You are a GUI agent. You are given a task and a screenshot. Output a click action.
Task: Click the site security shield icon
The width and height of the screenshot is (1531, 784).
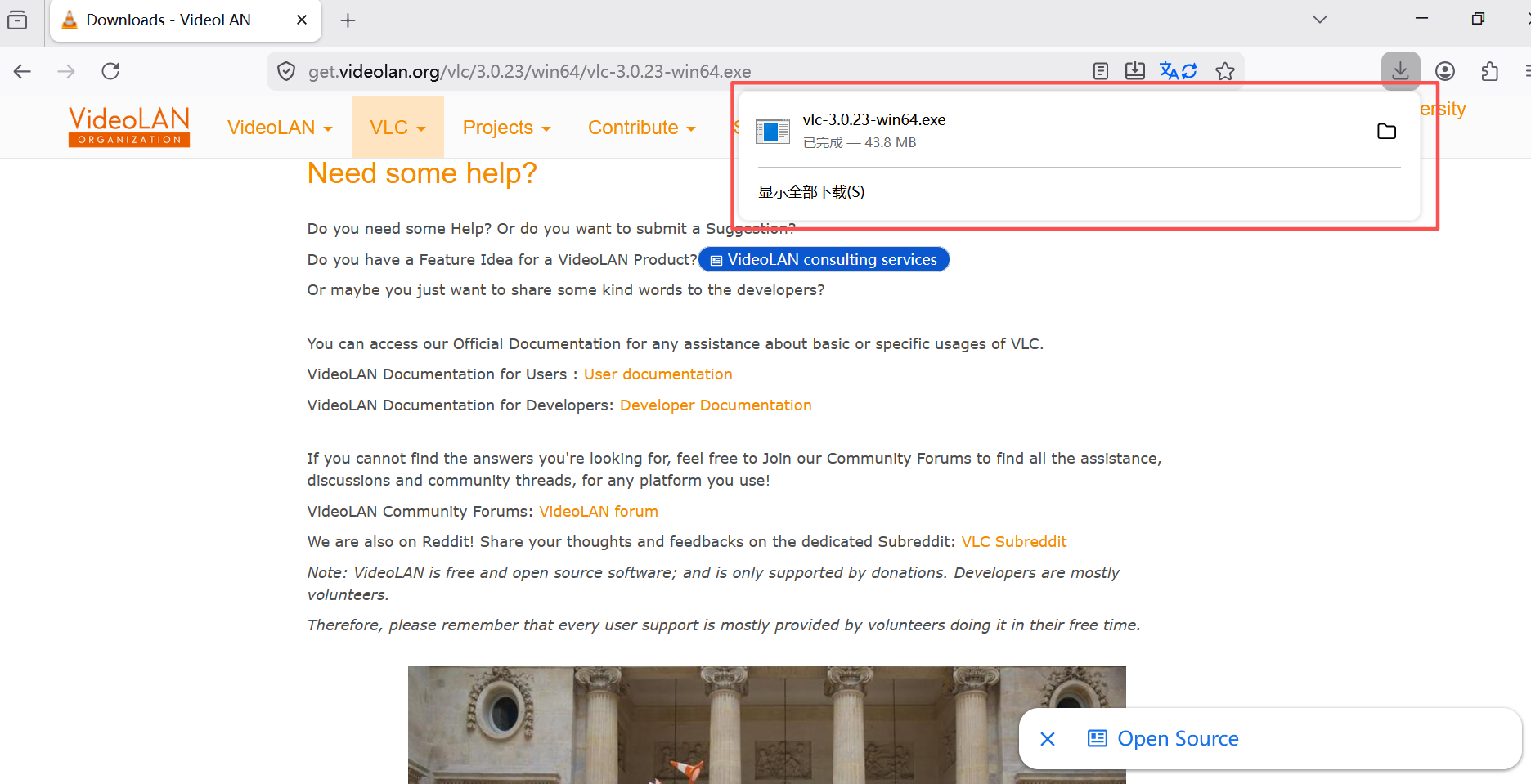286,72
